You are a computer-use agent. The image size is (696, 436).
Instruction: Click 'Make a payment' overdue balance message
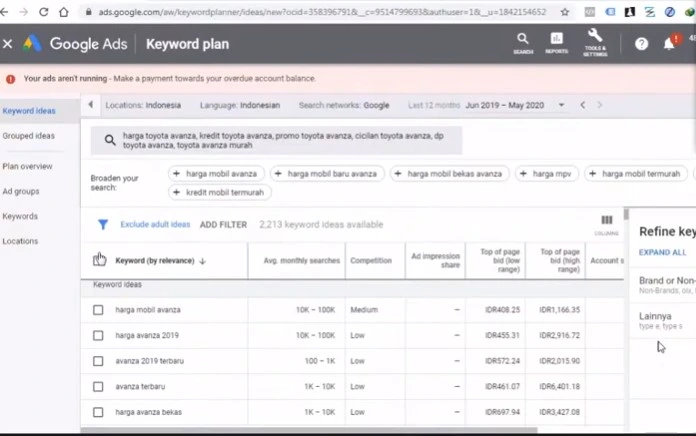[x=214, y=79]
